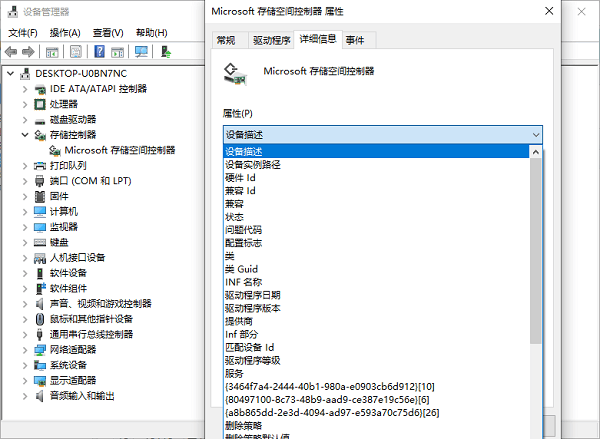Click the 打印队列 printer icon
Viewport: 600px width, 439px height.
[x=40, y=166]
